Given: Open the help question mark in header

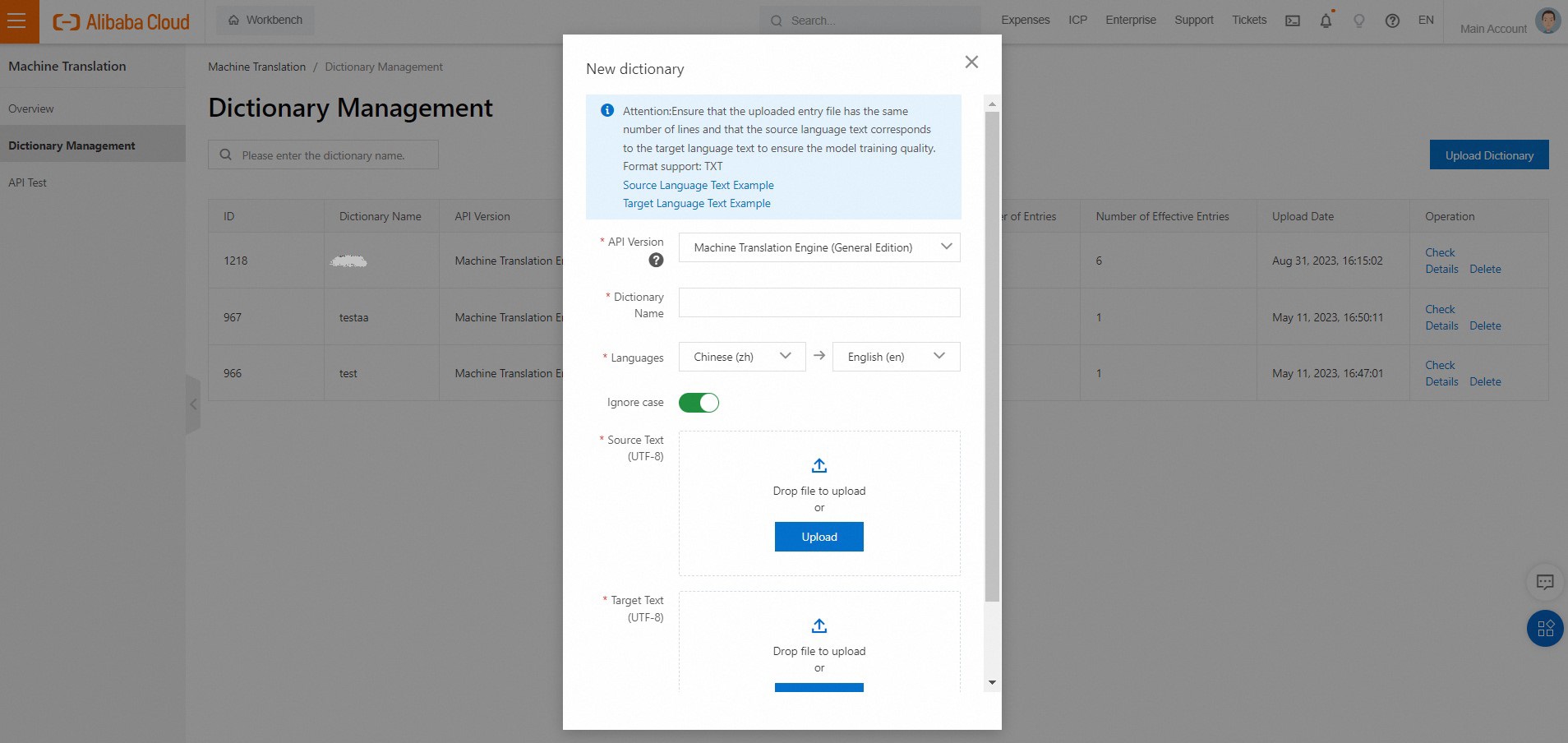Looking at the screenshot, I should click(x=1392, y=21).
